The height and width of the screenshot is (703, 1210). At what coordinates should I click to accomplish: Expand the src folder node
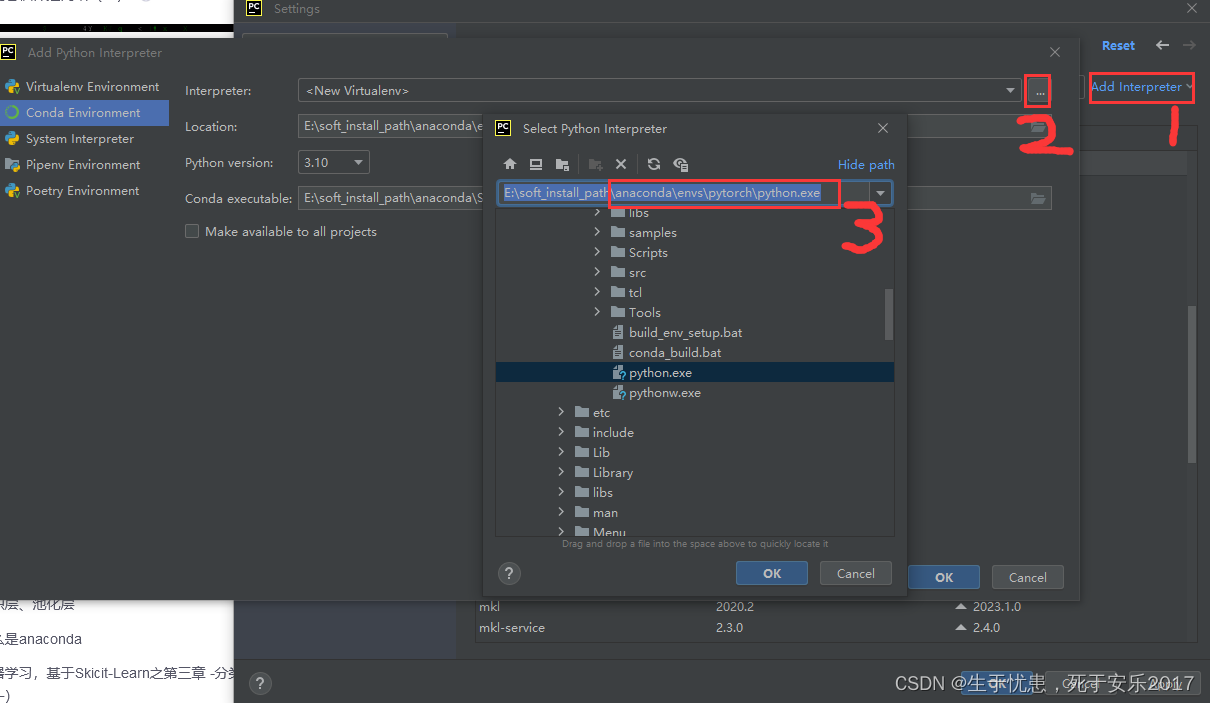(x=597, y=272)
